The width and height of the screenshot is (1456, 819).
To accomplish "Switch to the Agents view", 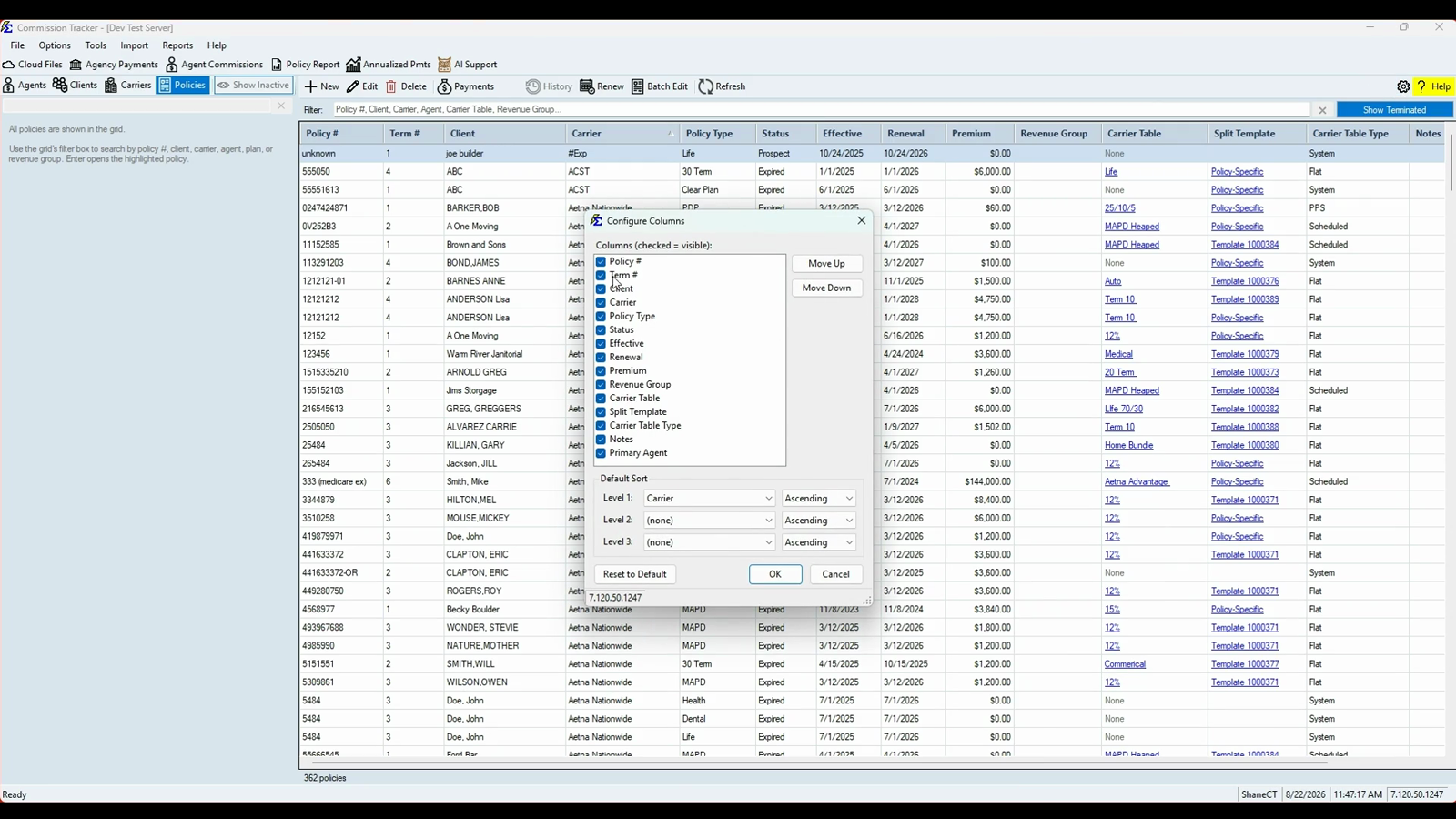I will 25,86.
